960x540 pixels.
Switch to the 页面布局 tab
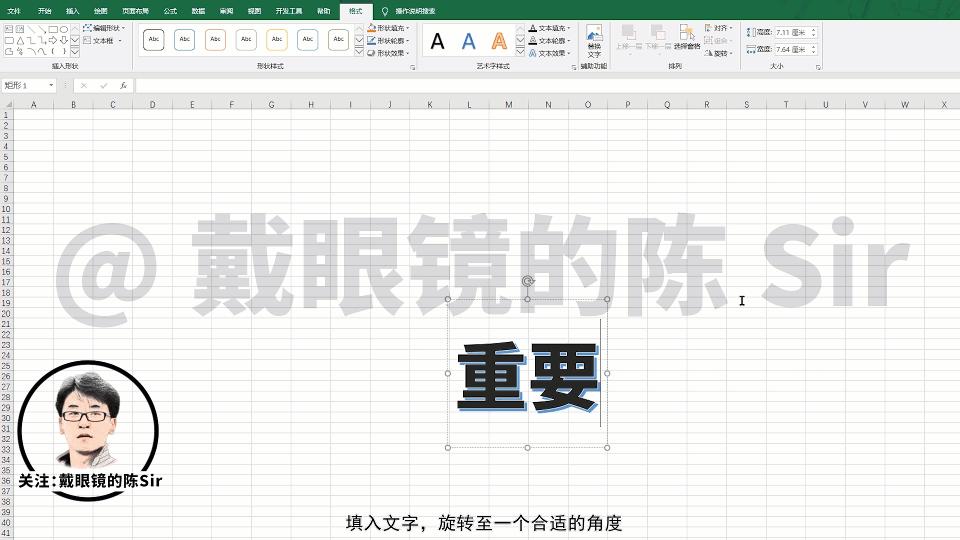click(x=135, y=11)
